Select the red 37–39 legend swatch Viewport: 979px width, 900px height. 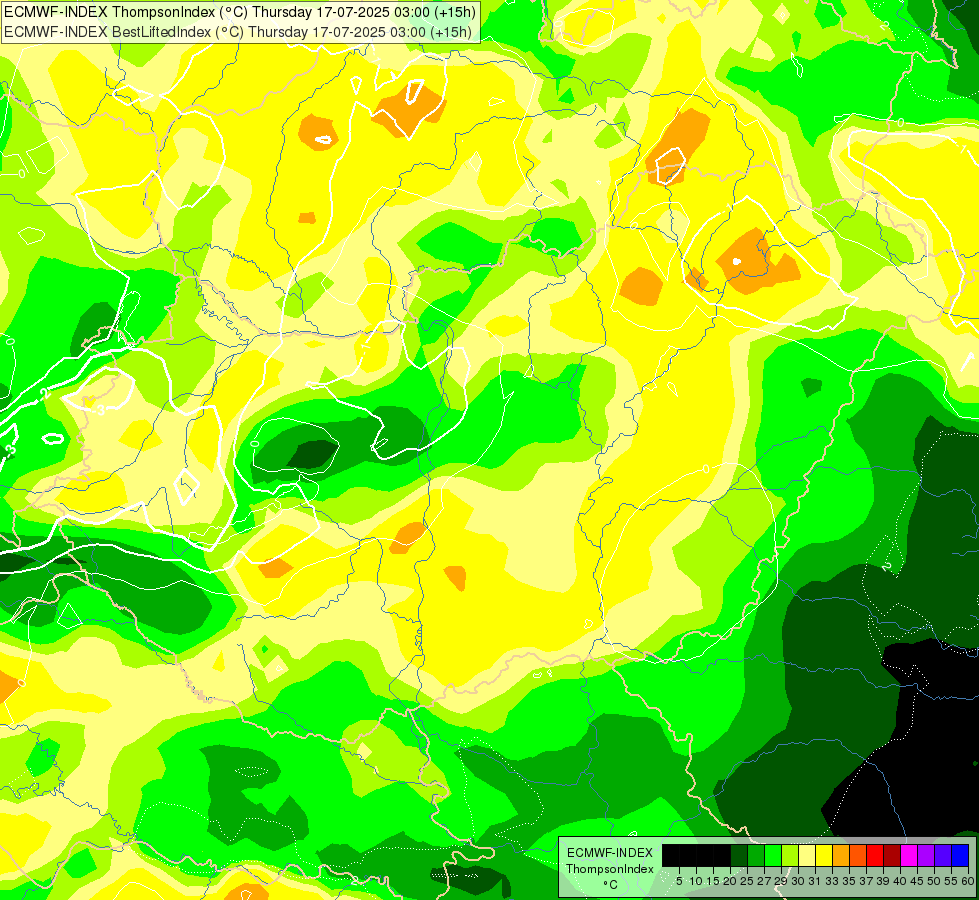click(x=875, y=855)
